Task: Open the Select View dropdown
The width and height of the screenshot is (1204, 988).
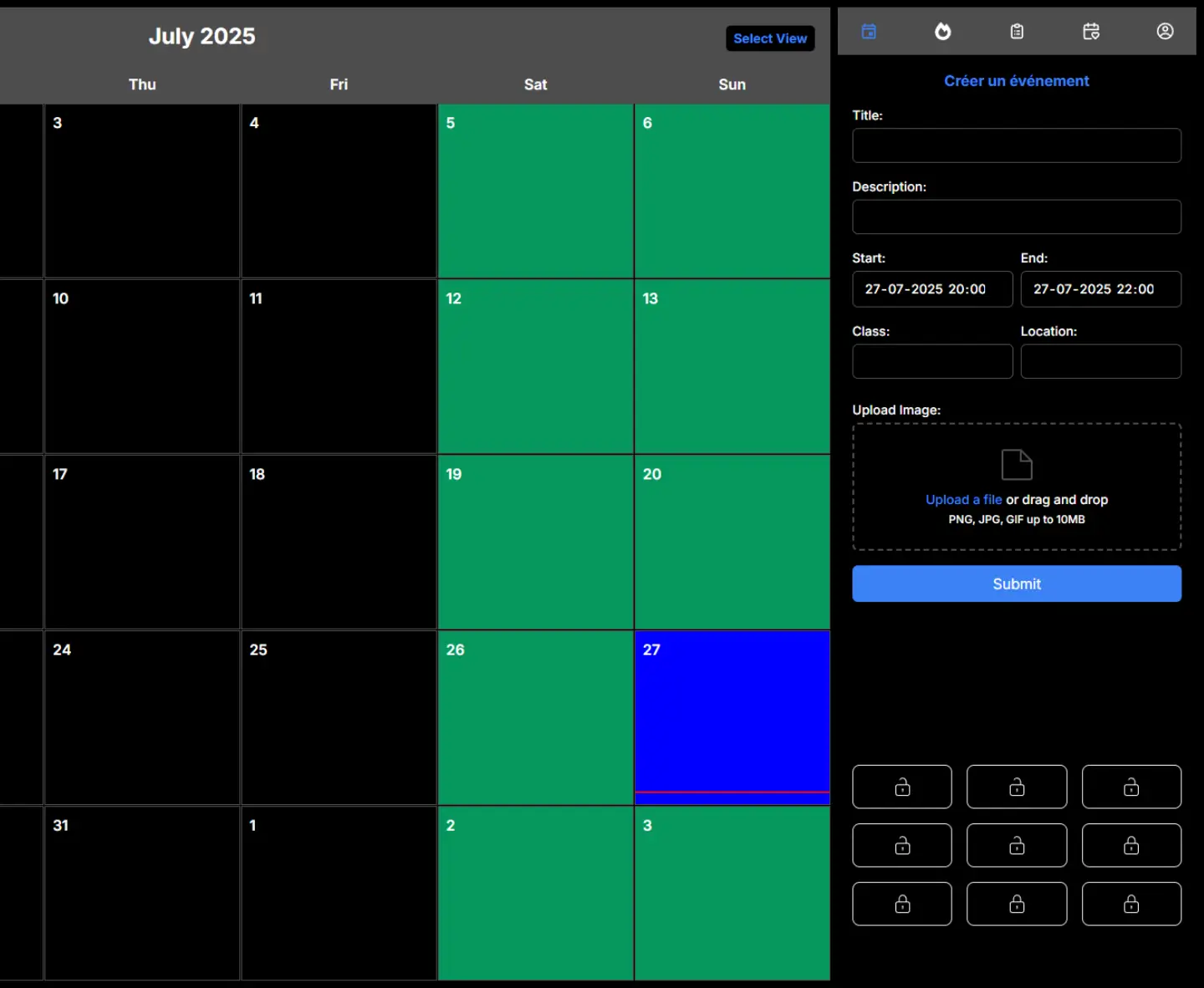Action: [769, 38]
